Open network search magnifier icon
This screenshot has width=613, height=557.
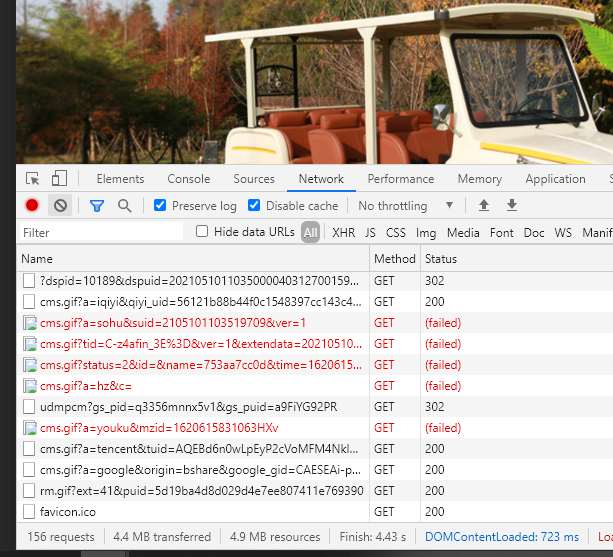point(125,206)
